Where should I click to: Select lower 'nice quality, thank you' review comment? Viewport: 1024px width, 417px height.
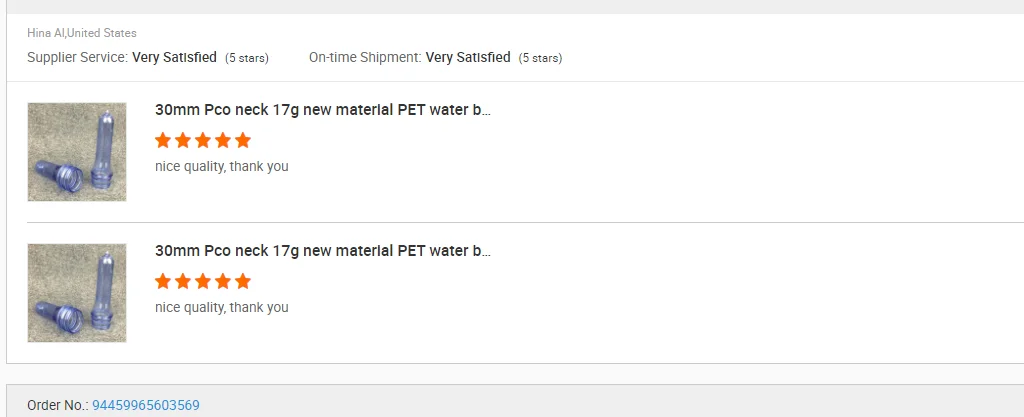[x=221, y=307]
